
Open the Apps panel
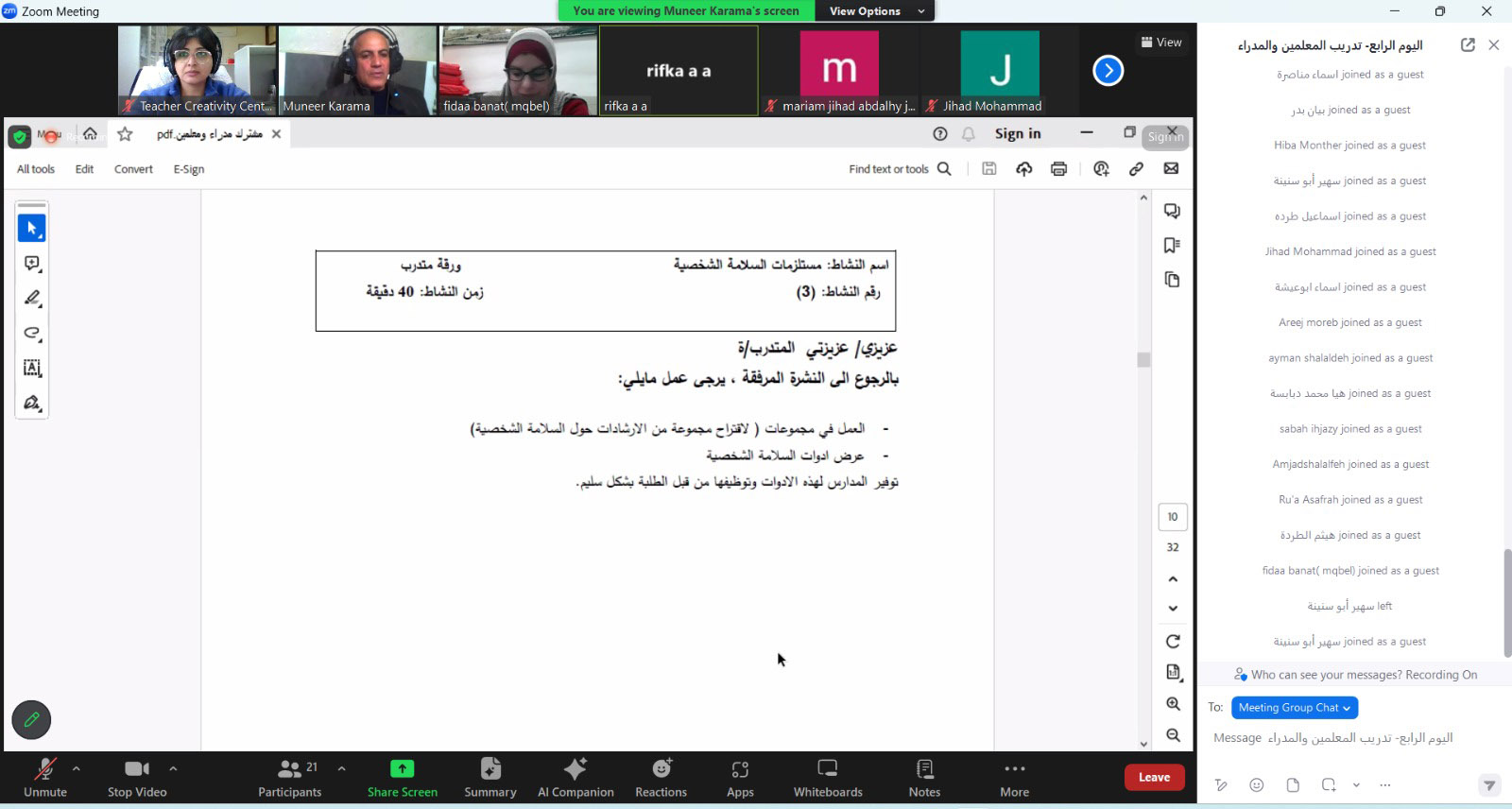(740, 777)
